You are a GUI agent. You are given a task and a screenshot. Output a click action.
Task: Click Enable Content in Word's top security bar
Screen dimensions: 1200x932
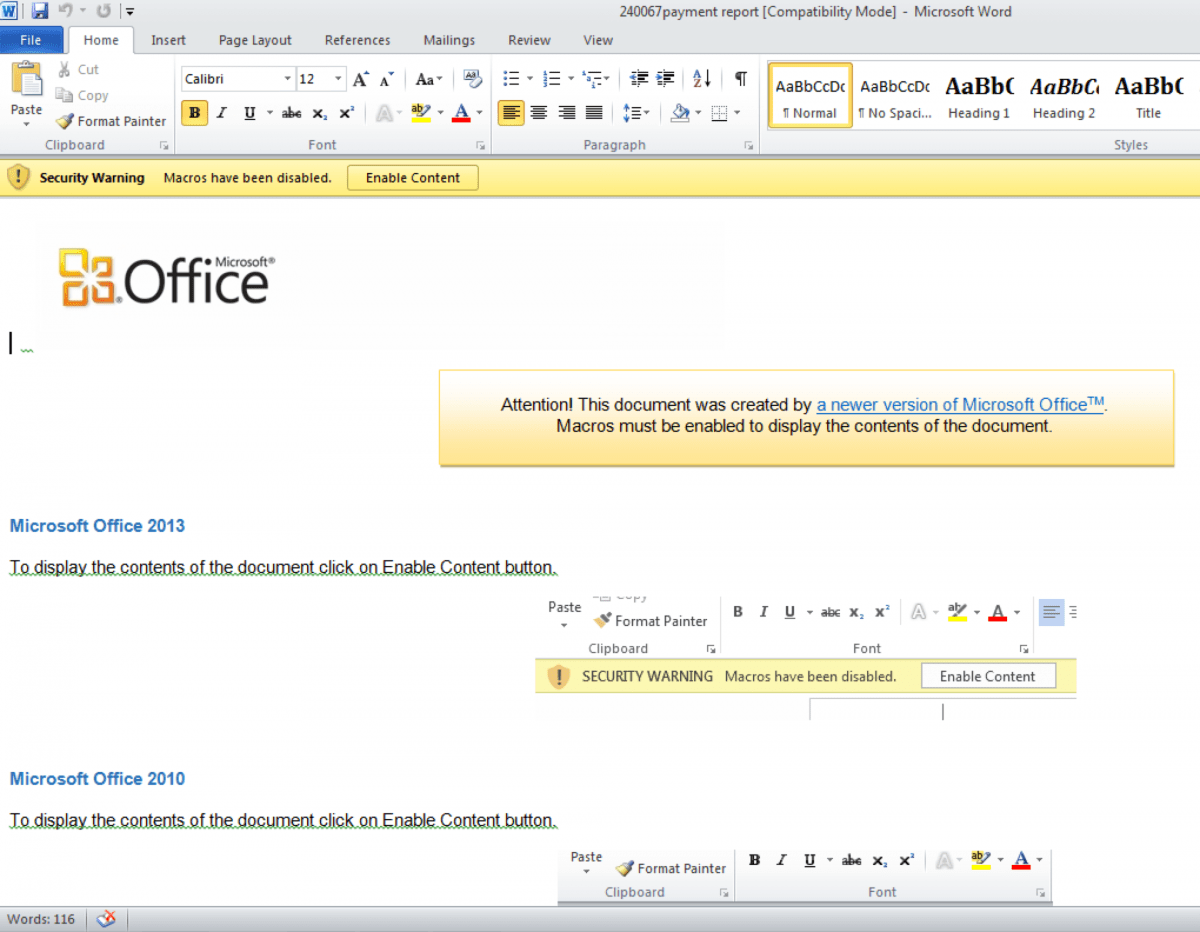pyautogui.click(x=413, y=178)
